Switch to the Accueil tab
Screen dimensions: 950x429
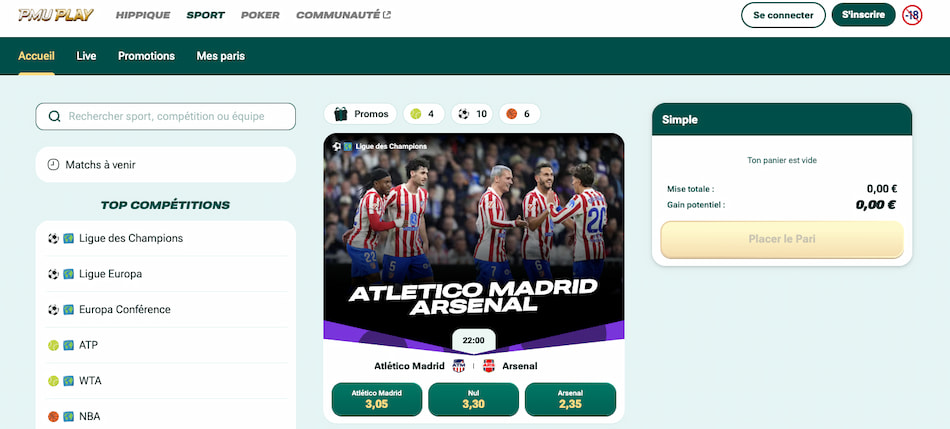point(36,56)
